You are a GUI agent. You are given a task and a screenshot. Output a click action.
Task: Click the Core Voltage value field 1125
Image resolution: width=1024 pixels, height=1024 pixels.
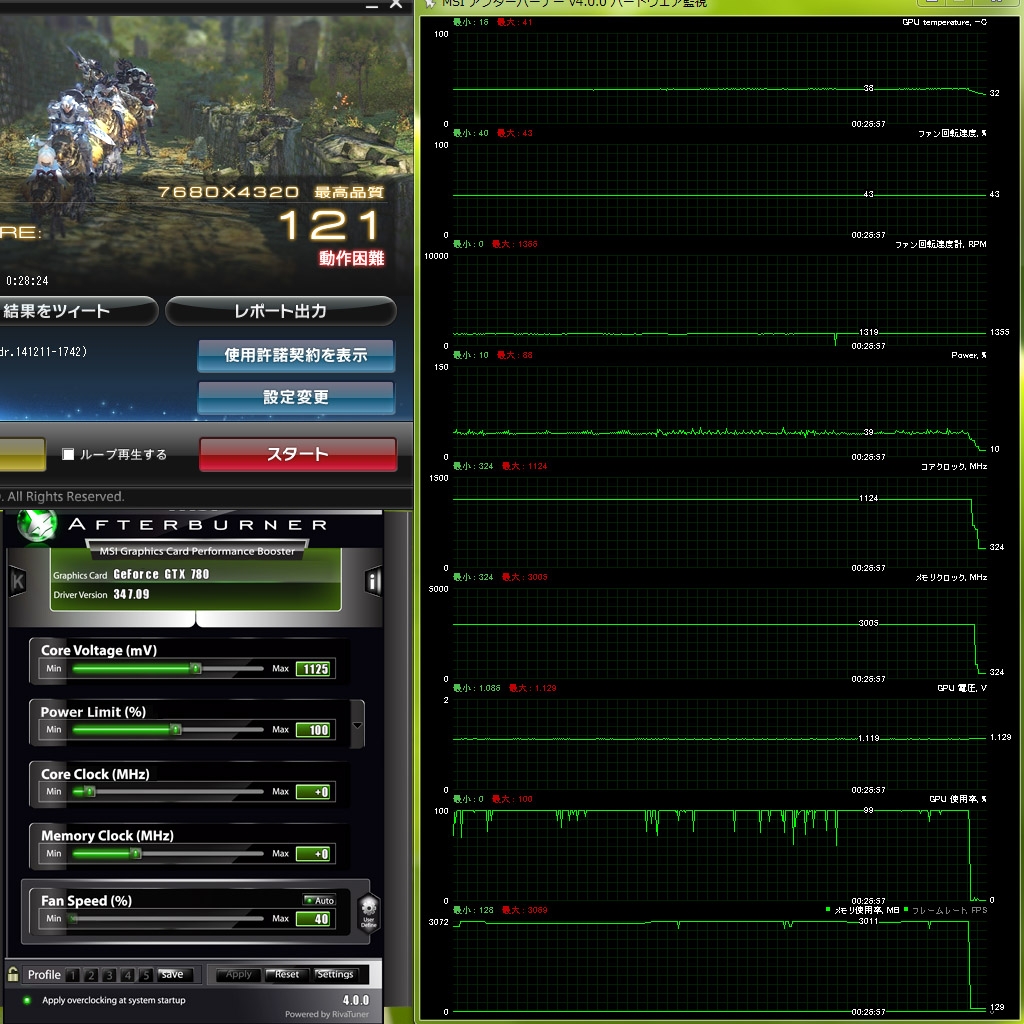click(315, 669)
